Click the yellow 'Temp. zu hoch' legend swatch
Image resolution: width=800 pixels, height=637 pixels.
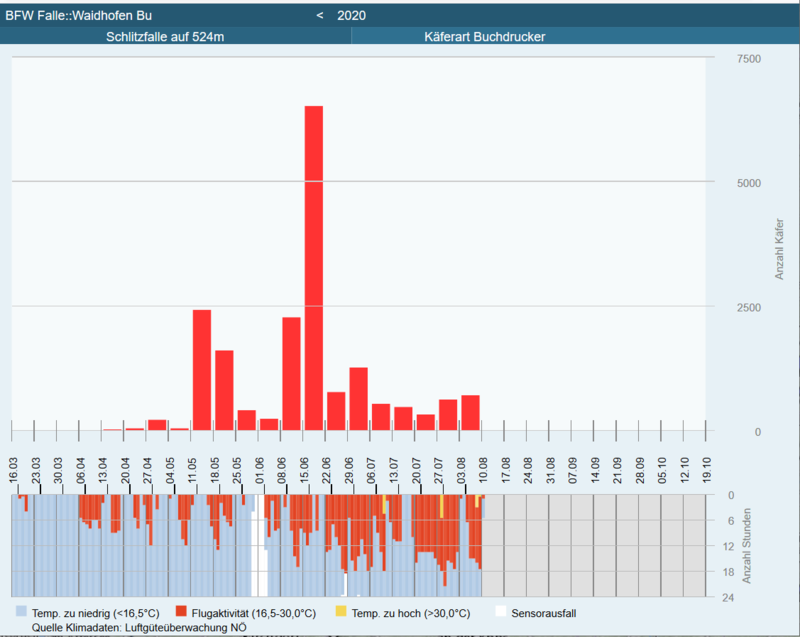pos(340,612)
